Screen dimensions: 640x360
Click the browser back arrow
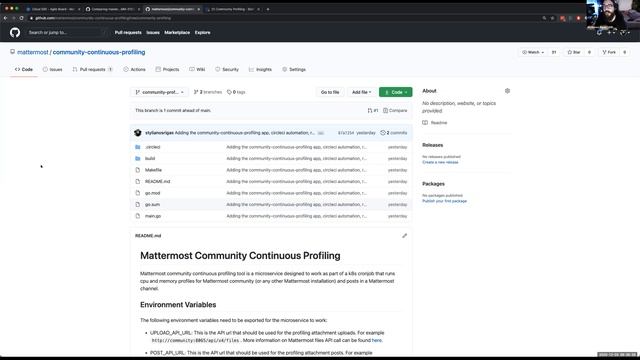pyautogui.click(x=5, y=18)
